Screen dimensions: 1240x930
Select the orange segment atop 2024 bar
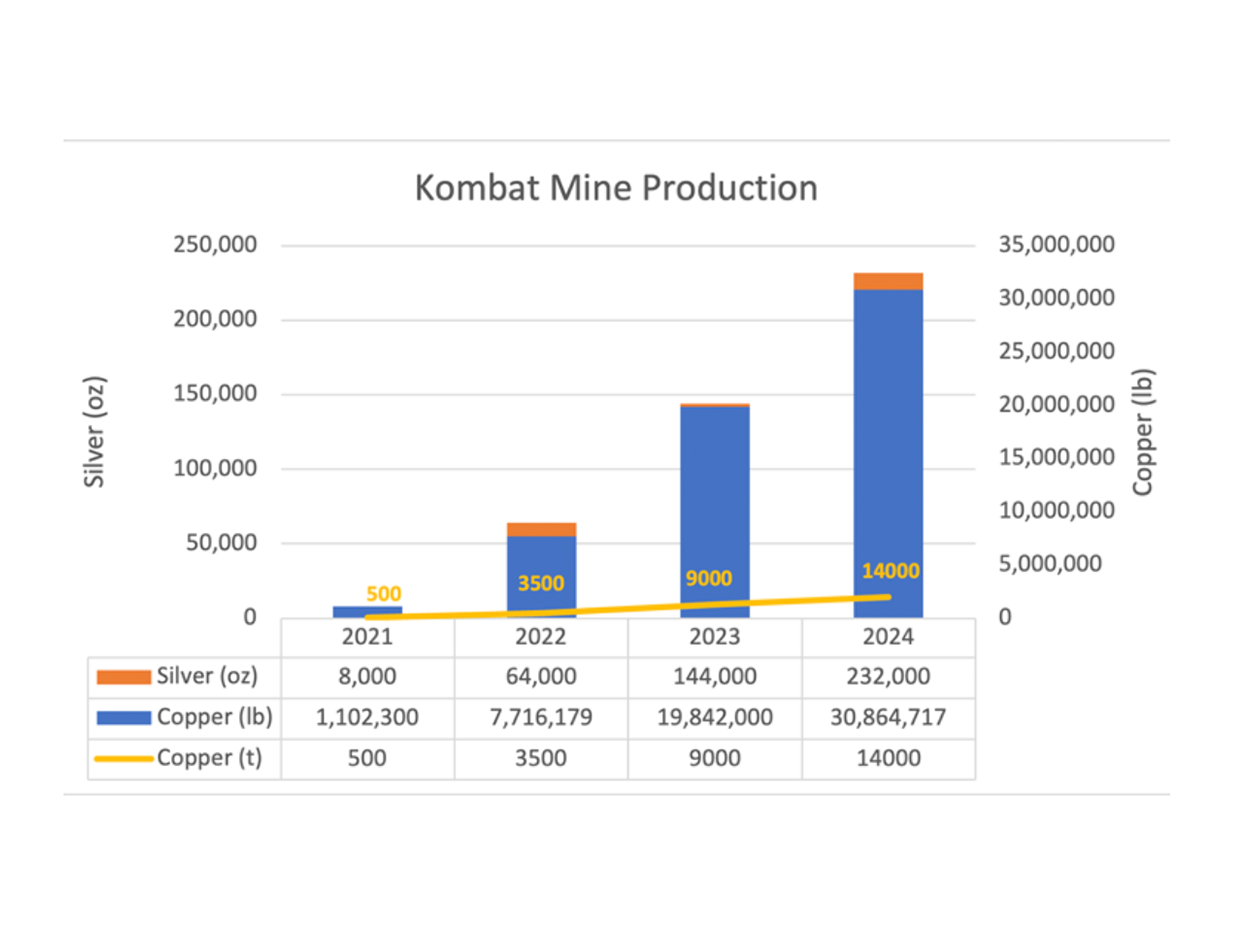[888, 281]
